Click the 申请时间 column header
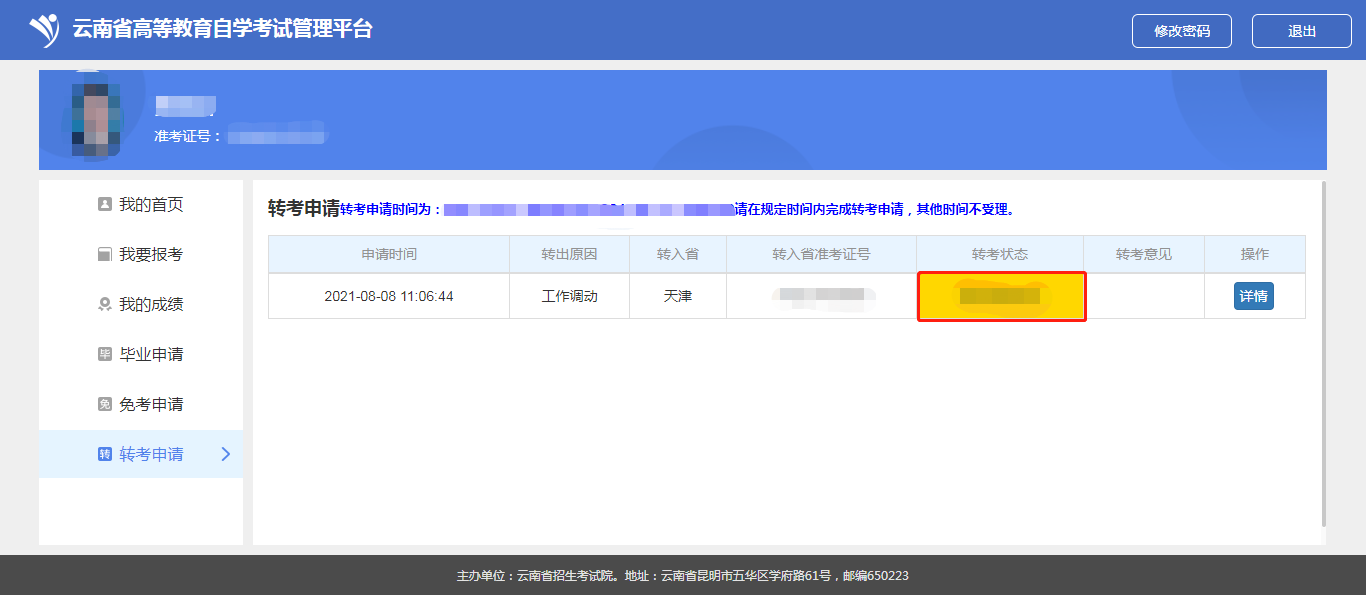1366x595 pixels. (x=389, y=254)
